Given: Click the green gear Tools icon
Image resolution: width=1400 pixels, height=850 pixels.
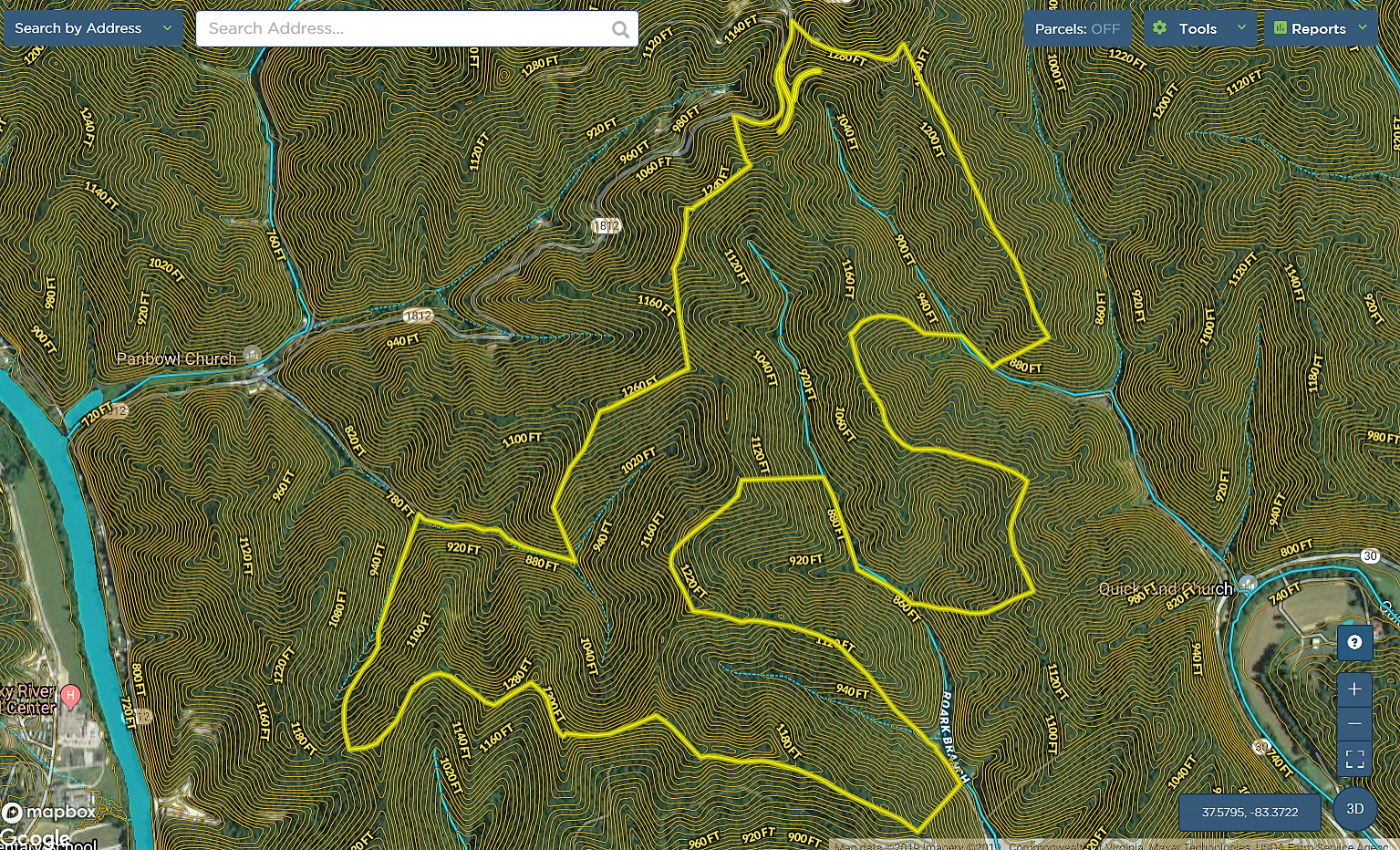Looking at the screenshot, I should click(x=1159, y=28).
